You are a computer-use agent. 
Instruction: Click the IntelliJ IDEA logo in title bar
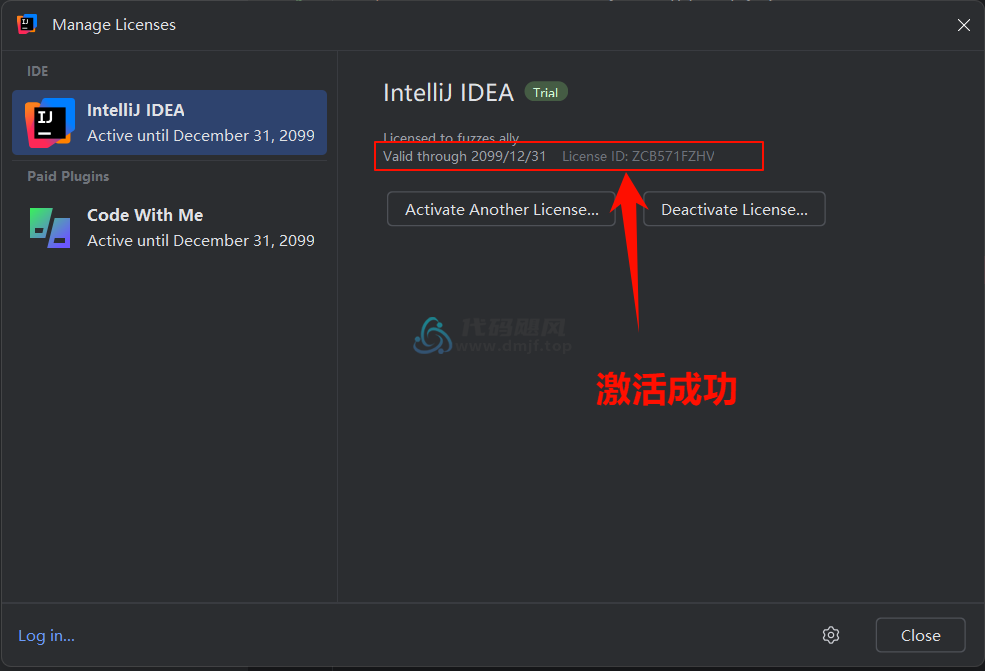click(x=26, y=25)
